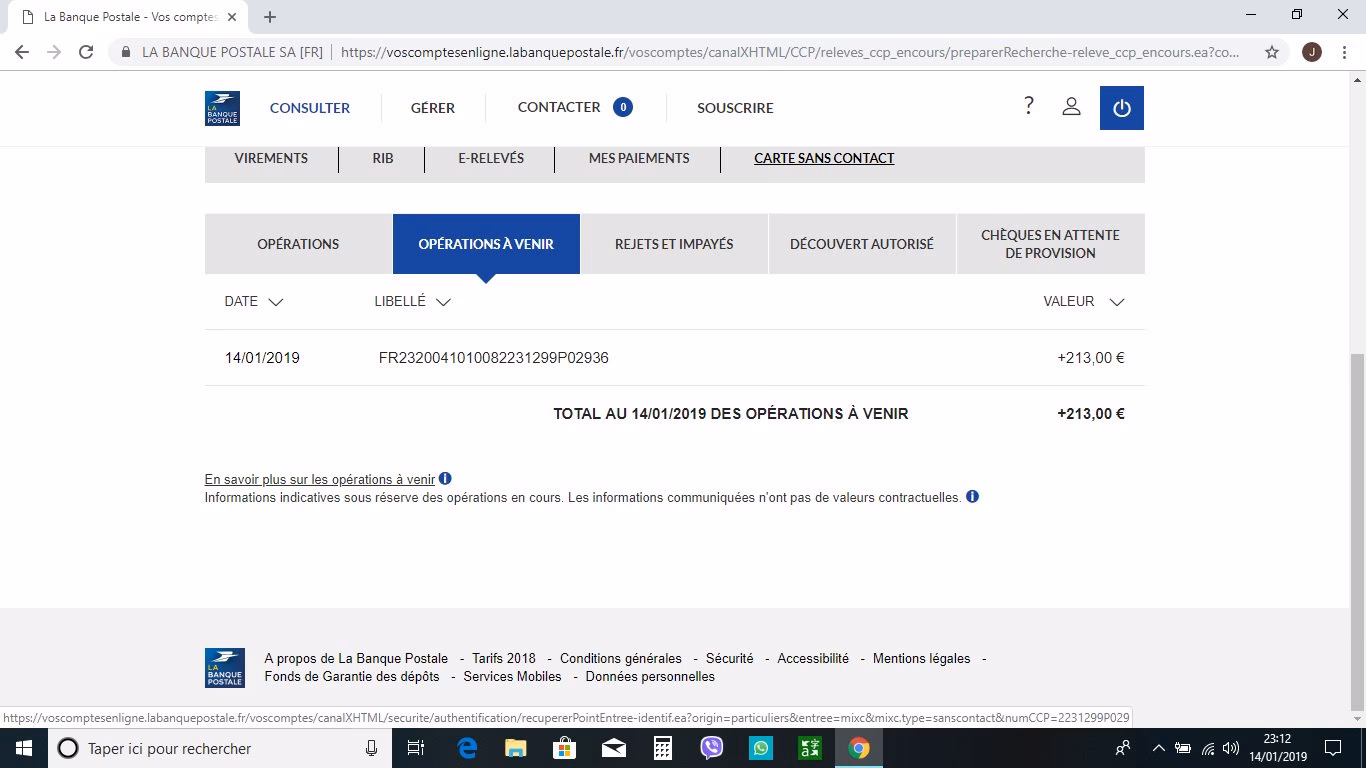Reload the page with the refresh icon
Screen dimensions: 1366x768
click(85, 51)
